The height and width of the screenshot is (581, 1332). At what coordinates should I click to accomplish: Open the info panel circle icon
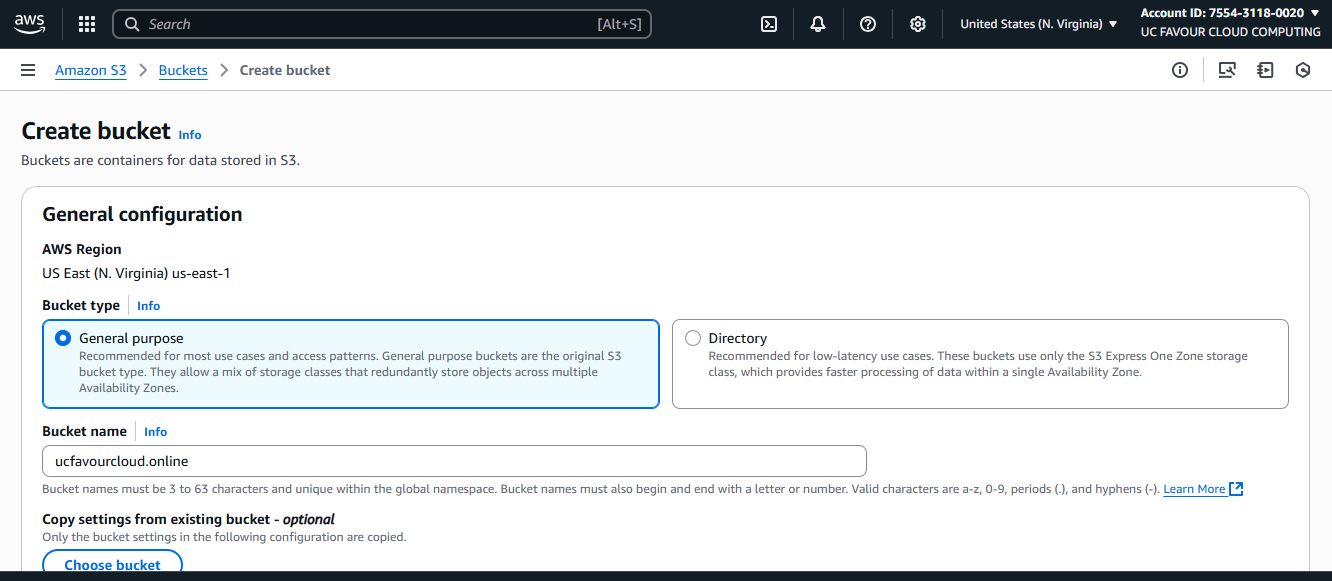[x=1180, y=70]
